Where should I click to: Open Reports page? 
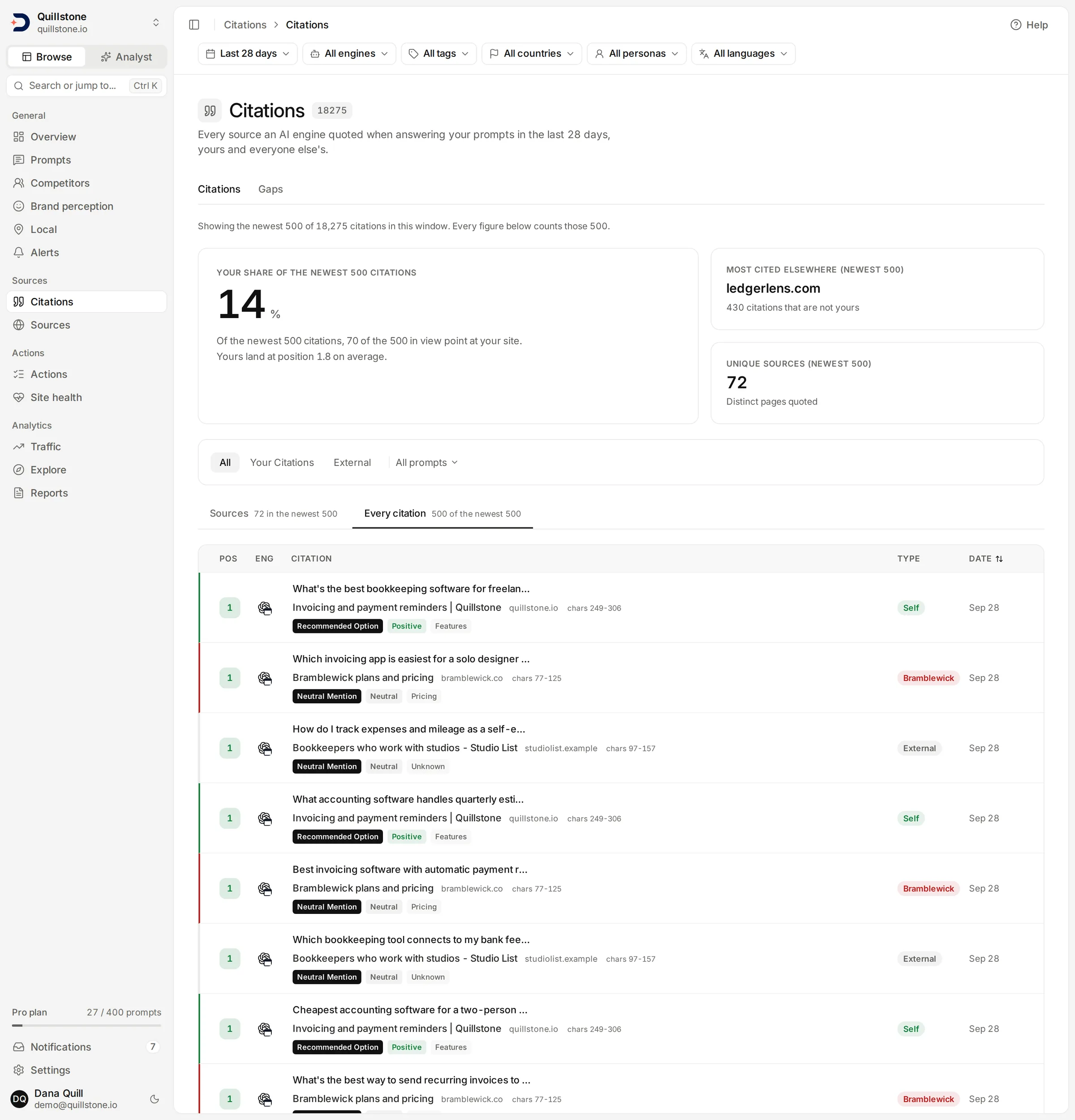pyautogui.click(x=86, y=493)
